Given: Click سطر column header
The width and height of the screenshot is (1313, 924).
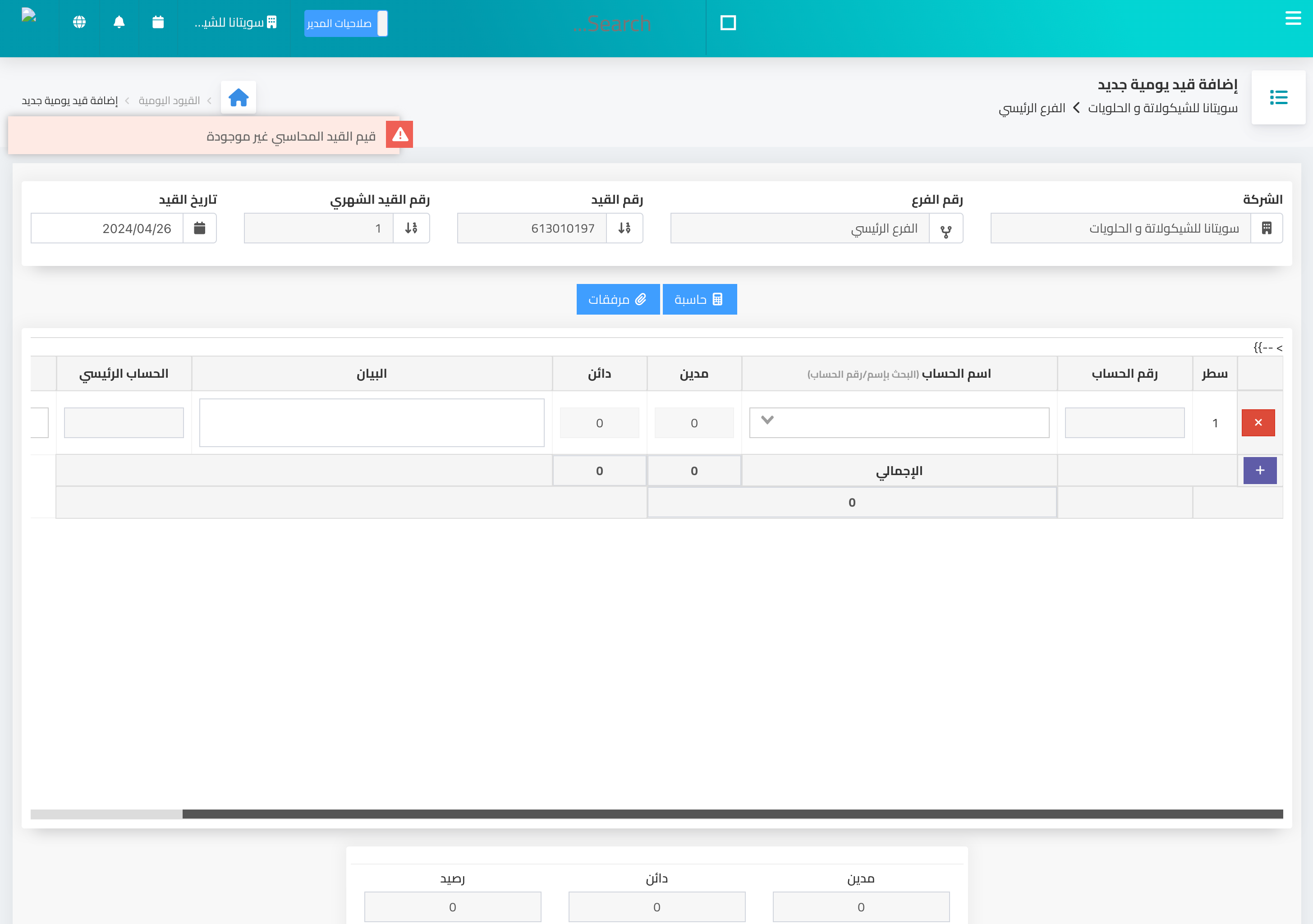Looking at the screenshot, I should tap(1215, 373).
